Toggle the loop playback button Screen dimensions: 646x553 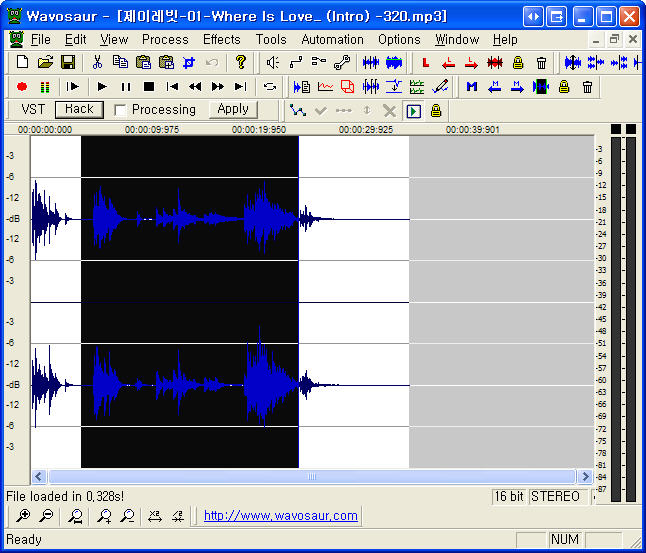(x=269, y=87)
